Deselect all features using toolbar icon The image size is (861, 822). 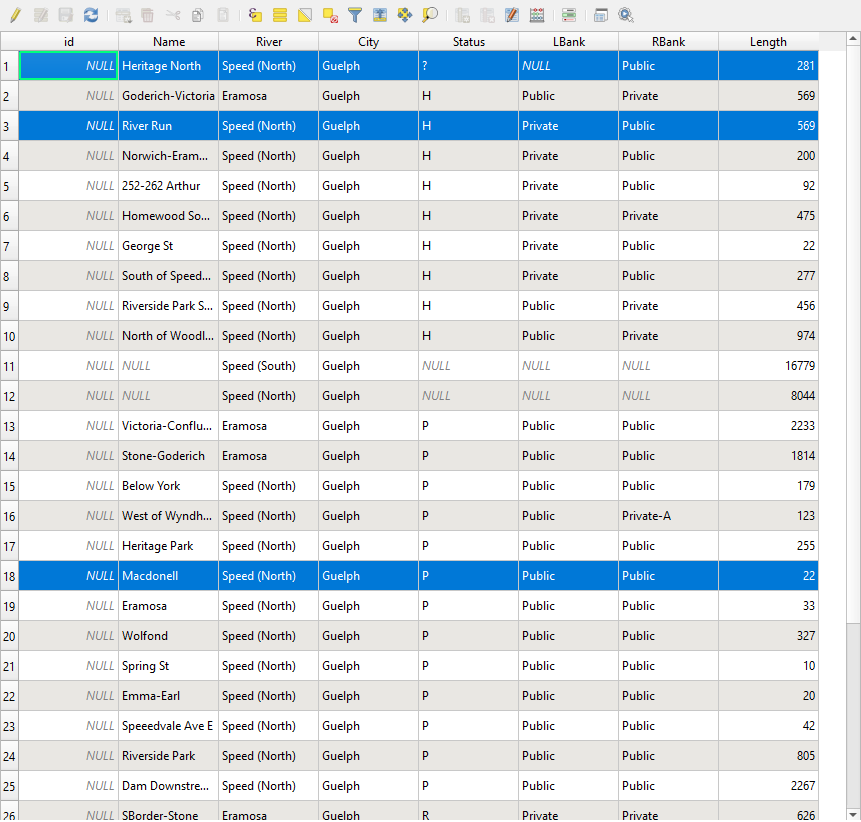click(330, 15)
